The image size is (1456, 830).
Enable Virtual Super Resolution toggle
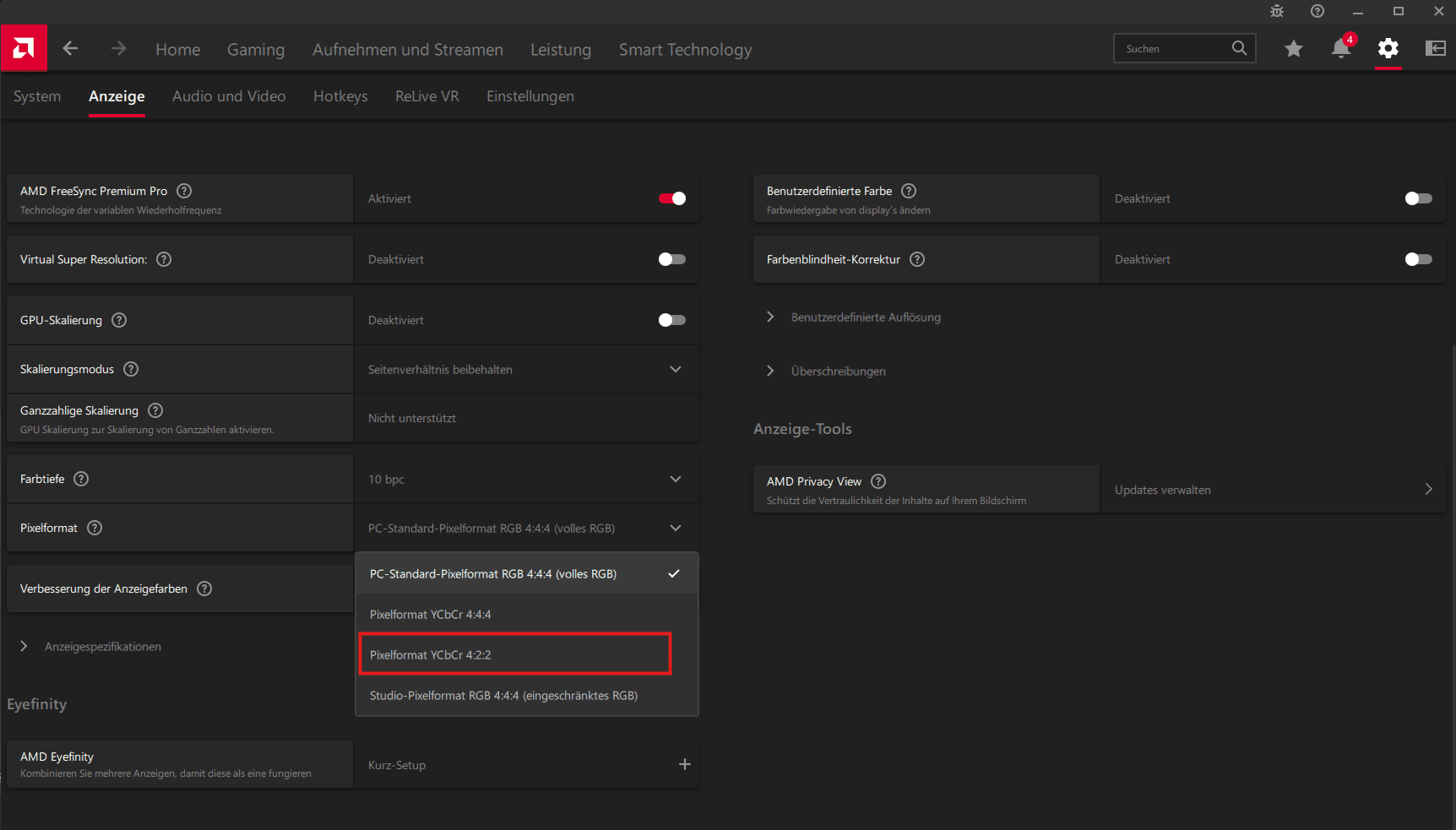click(x=672, y=259)
